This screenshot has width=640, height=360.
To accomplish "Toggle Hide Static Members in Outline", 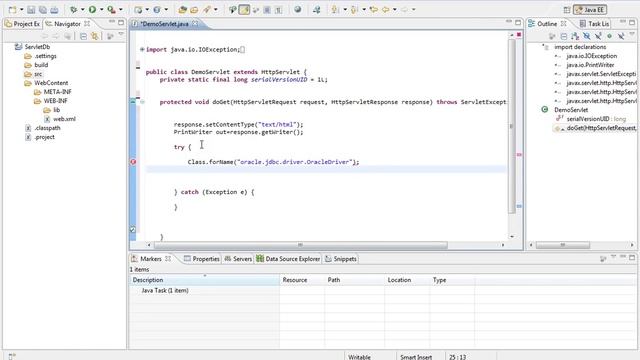I will 598,36.
